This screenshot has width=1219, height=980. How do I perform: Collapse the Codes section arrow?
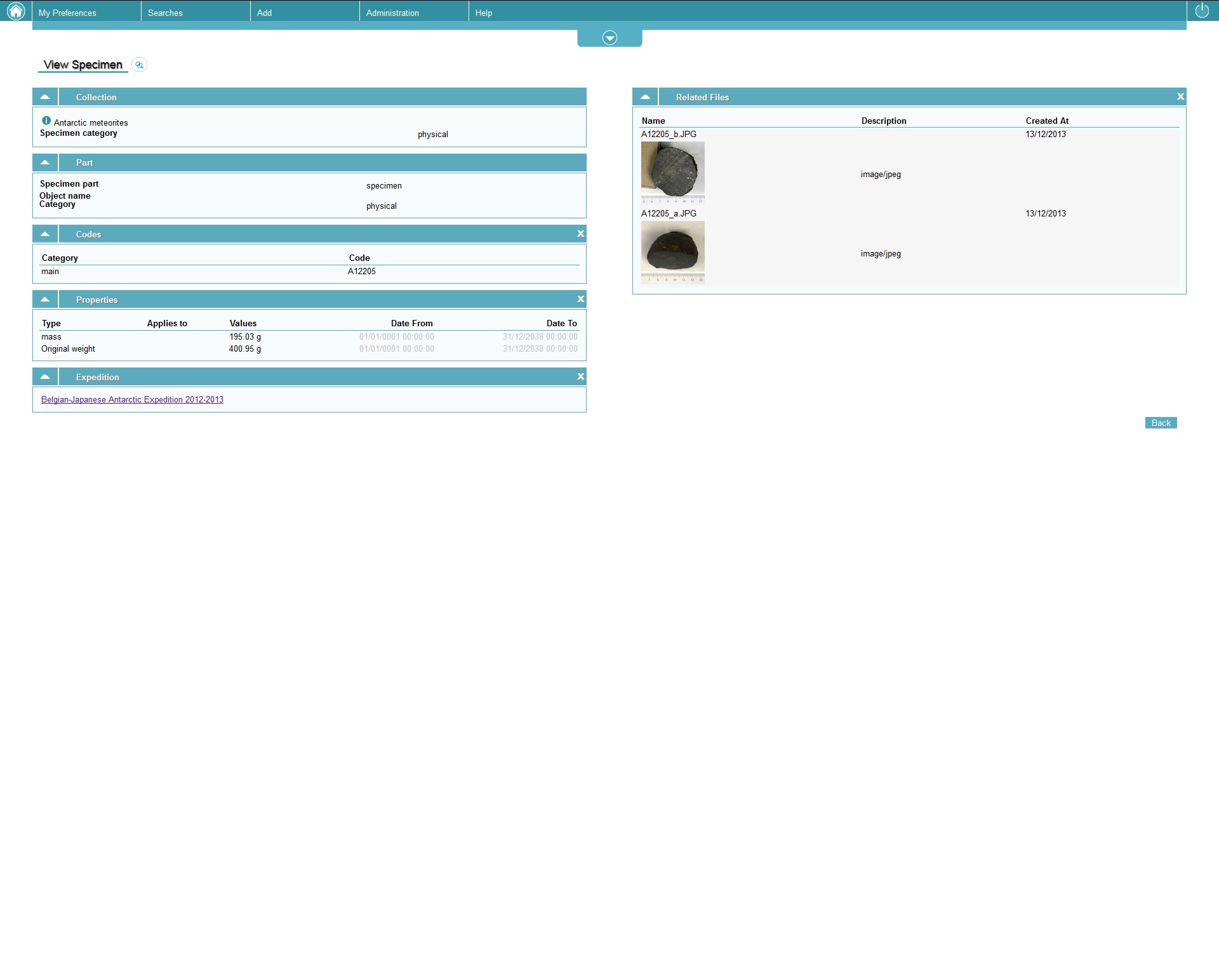[45, 234]
